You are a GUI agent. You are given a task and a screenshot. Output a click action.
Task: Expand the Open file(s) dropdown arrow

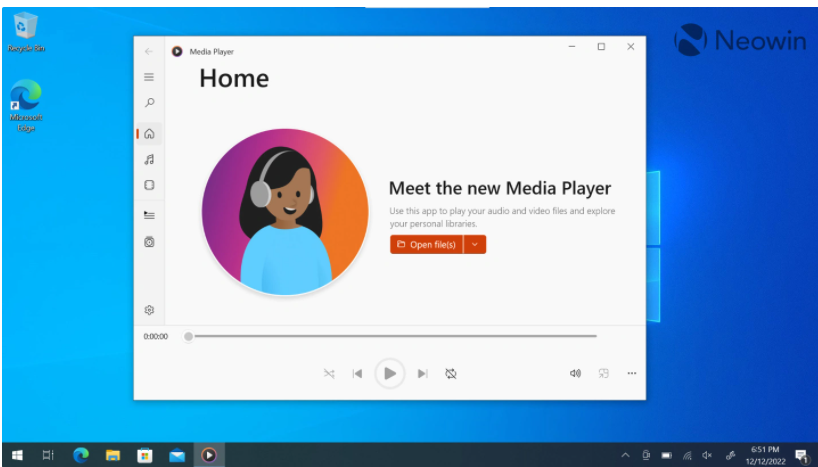(x=475, y=244)
